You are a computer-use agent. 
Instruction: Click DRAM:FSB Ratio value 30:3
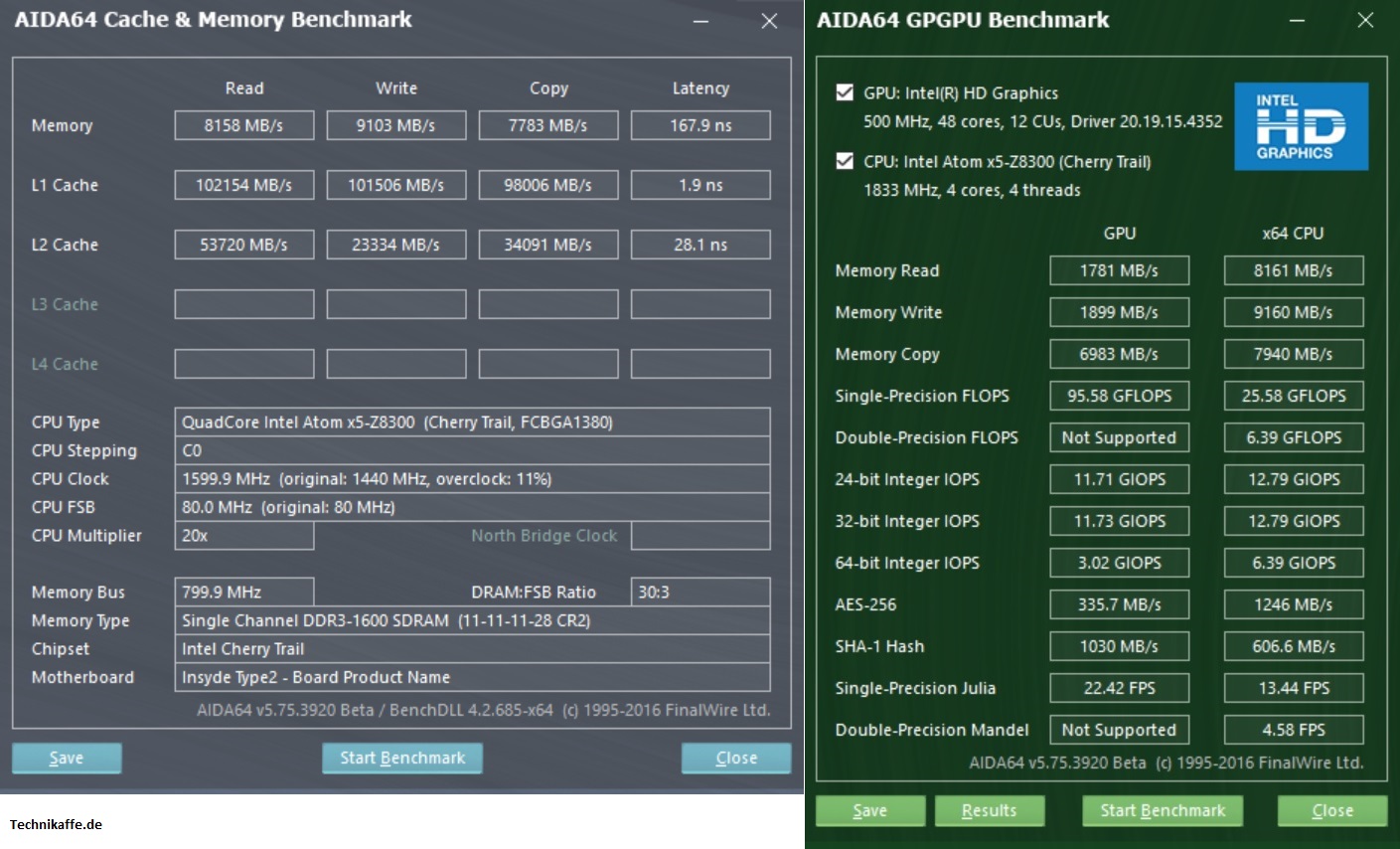point(700,592)
